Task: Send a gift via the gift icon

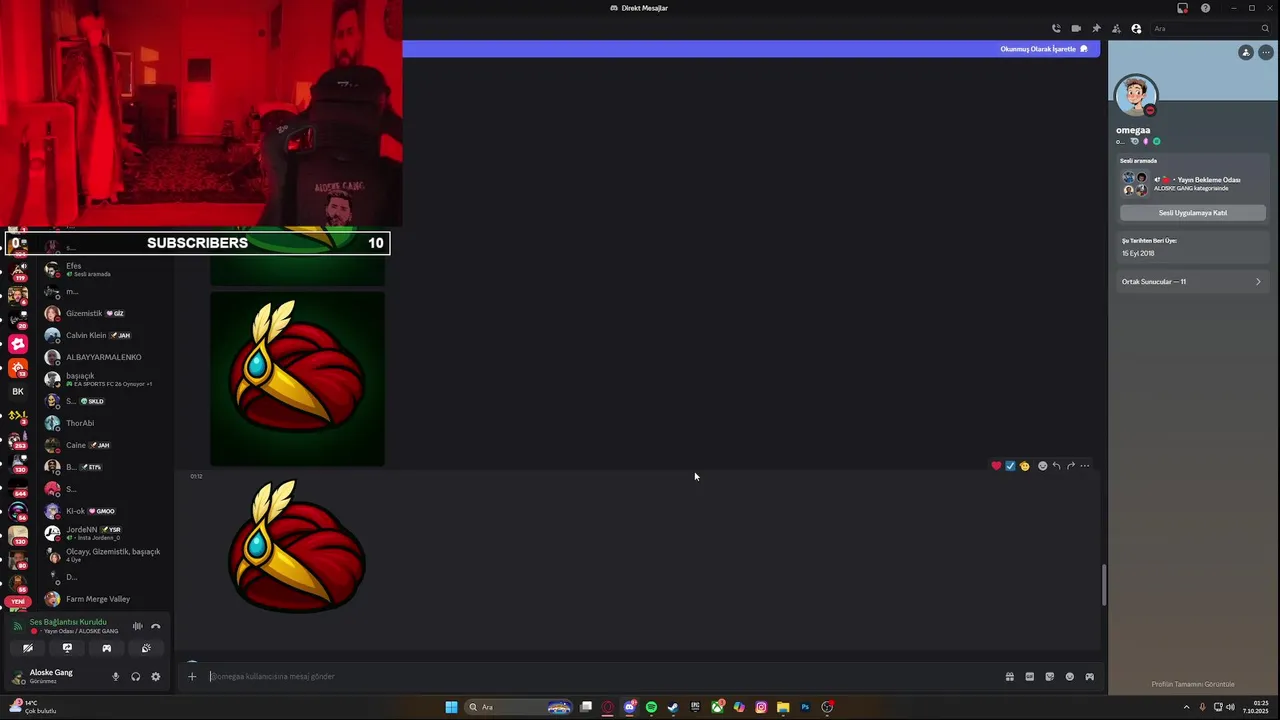Action: coord(1009,677)
